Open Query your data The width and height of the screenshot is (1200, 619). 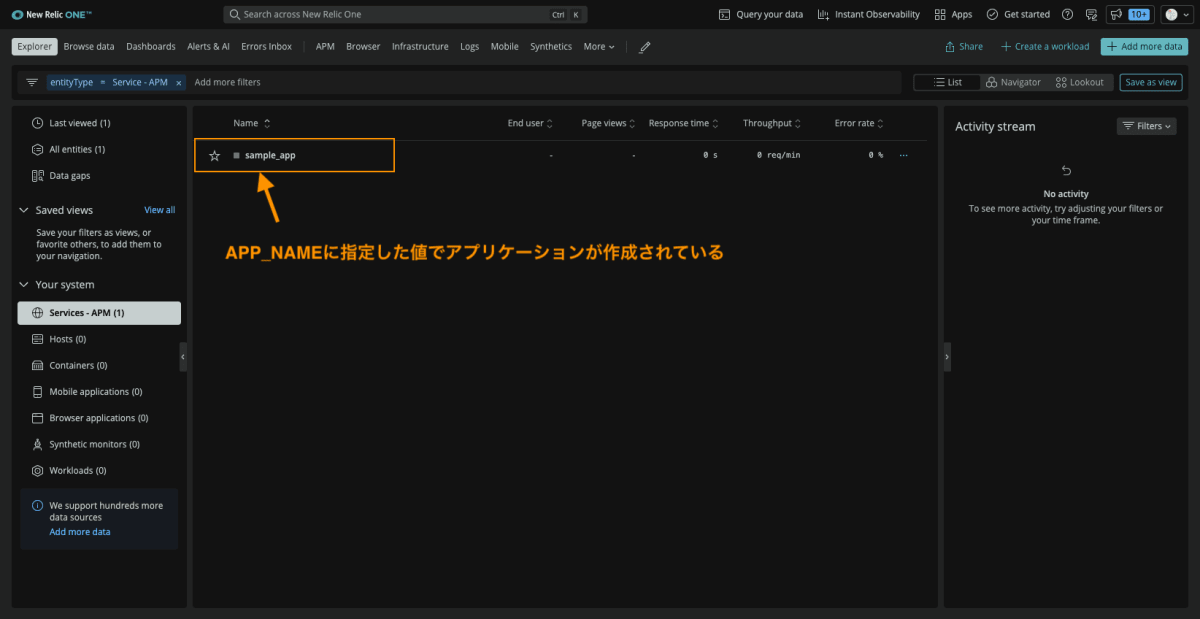tap(761, 15)
